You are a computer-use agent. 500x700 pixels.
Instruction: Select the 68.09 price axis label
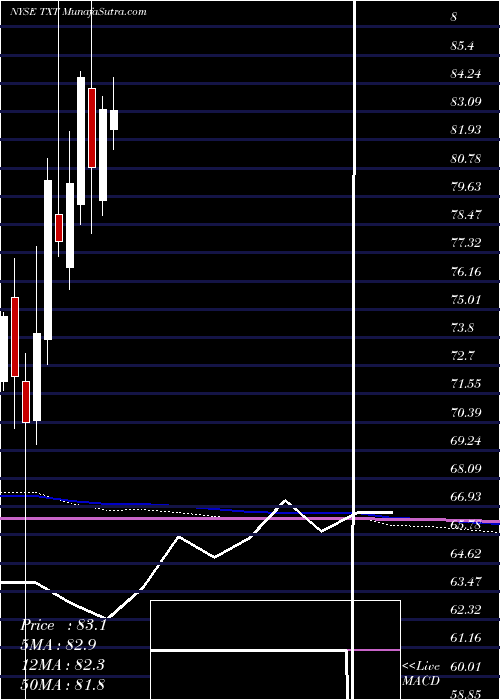coord(466,468)
